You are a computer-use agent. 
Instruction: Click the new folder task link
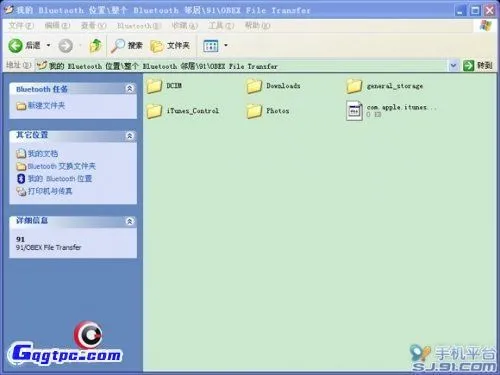pyautogui.click(x=46, y=106)
